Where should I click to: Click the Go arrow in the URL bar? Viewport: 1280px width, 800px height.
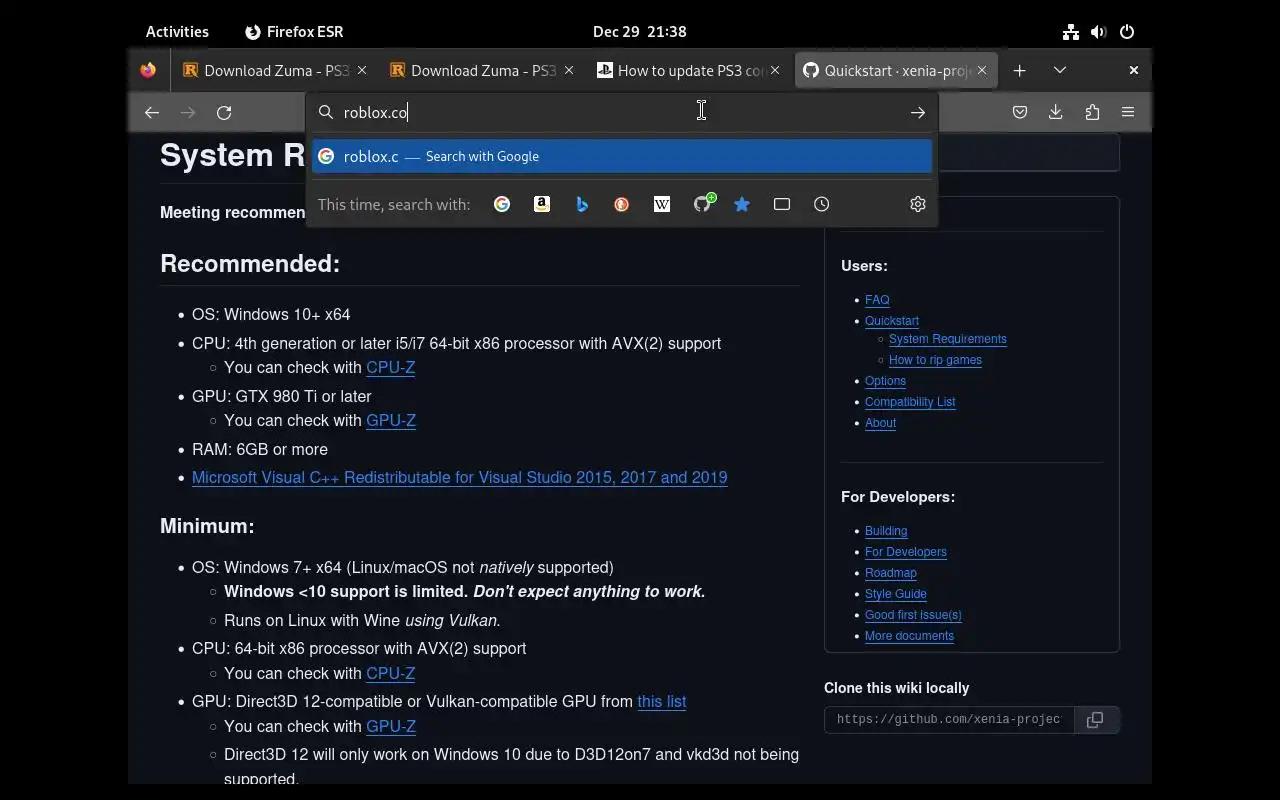point(918,113)
